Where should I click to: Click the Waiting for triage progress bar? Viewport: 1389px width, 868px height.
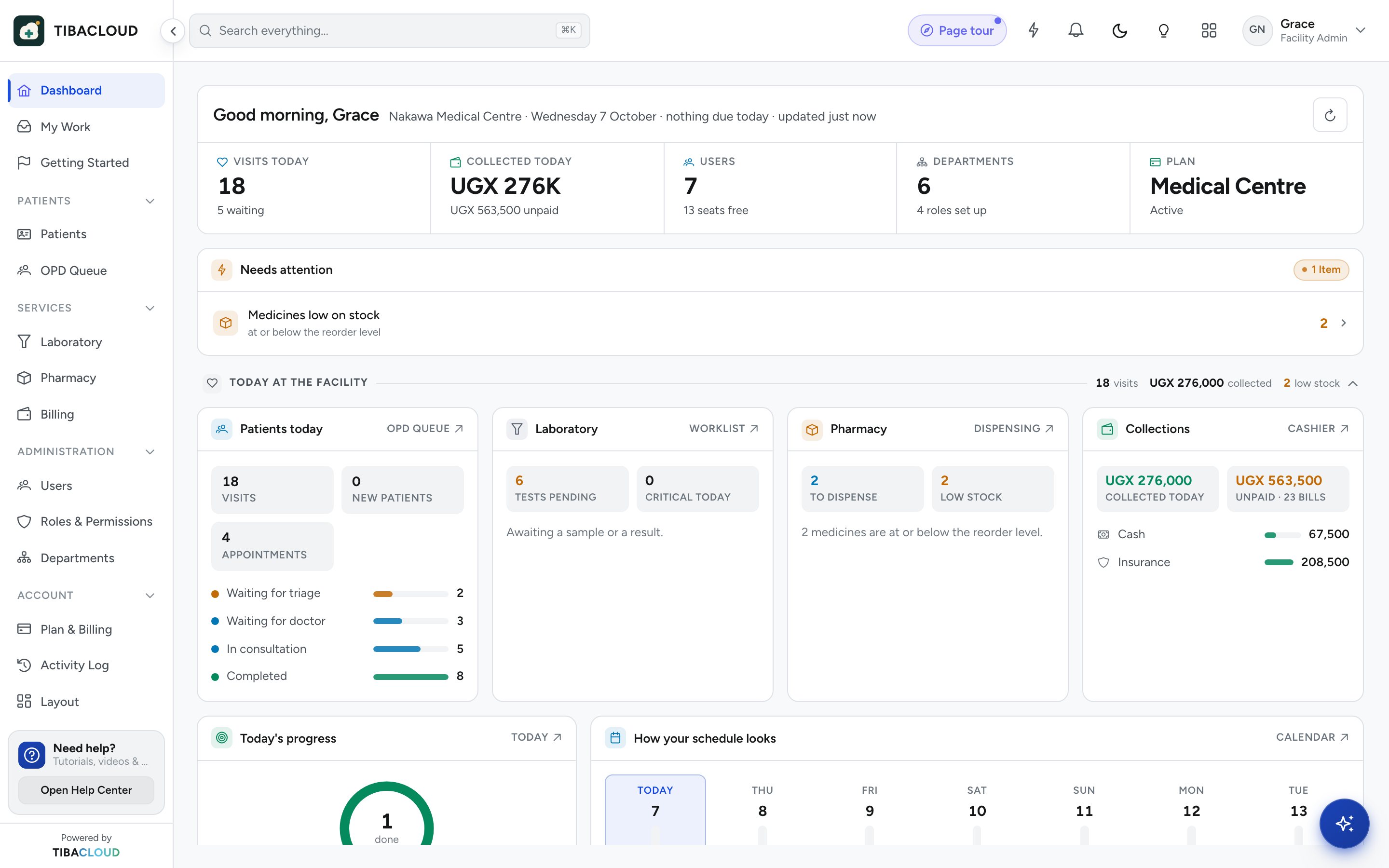pos(410,594)
